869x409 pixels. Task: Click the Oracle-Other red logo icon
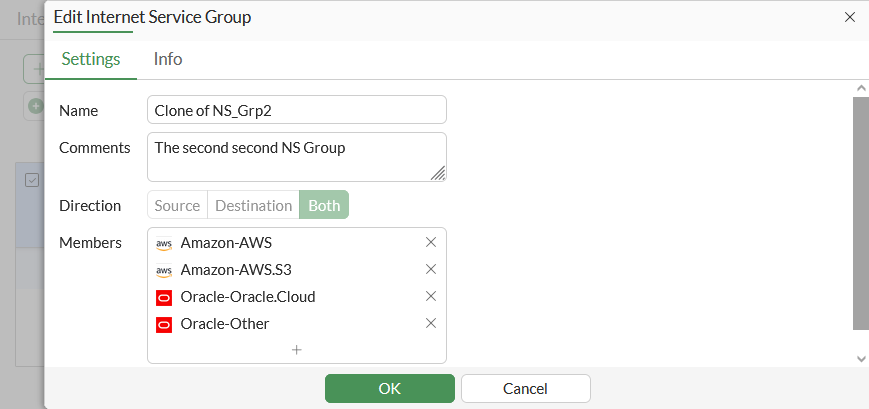[164, 324]
